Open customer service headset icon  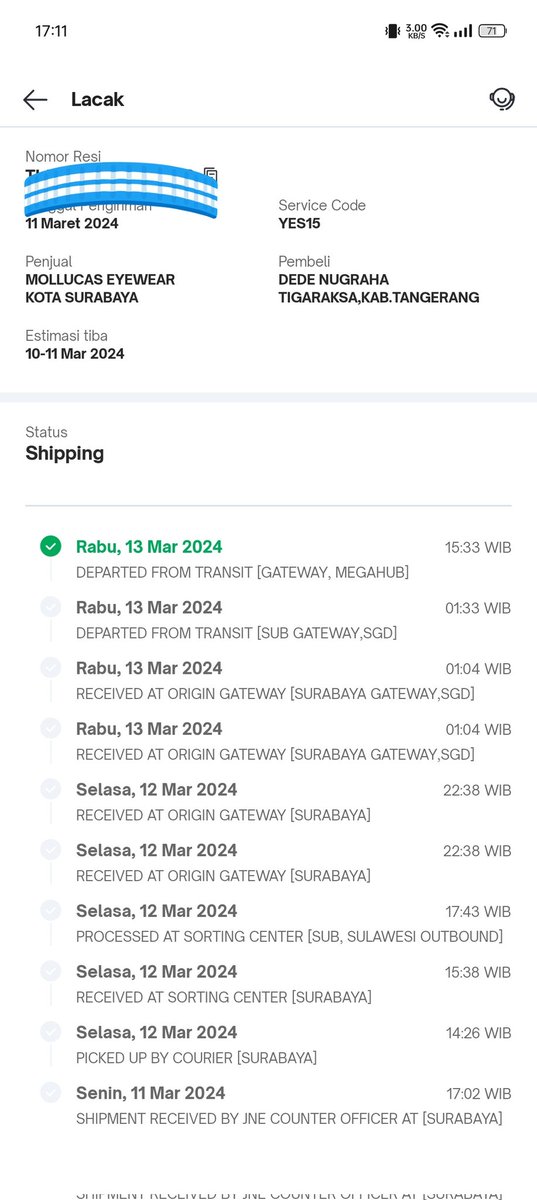[501, 99]
